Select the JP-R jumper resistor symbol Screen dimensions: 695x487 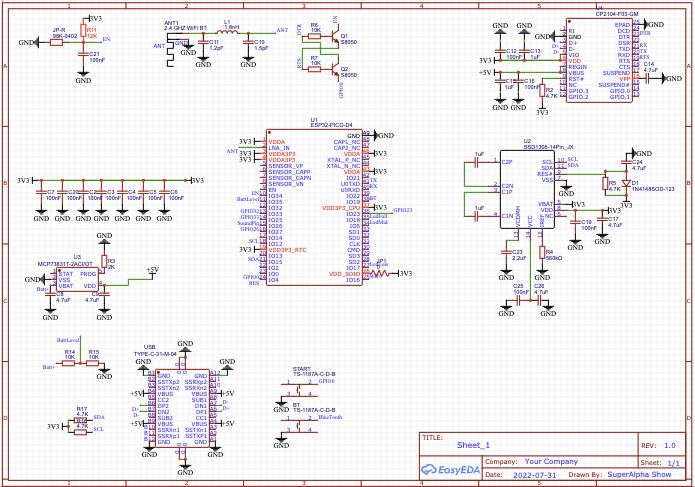pyautogui.click(x=56, y=43)
